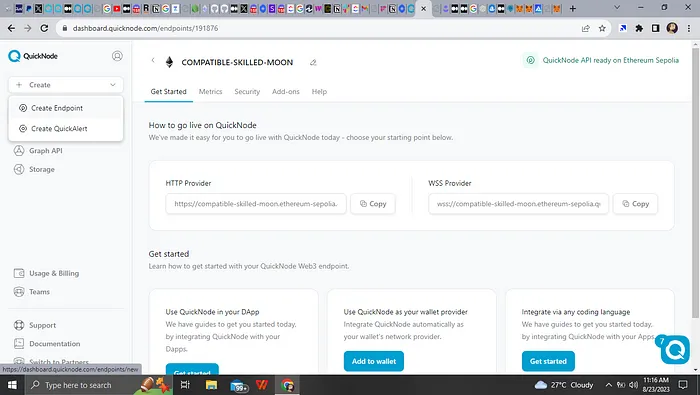This screenshot has width=700, height=395.
Task: Open the user account avatar icon
Action: click(x=117, y=56)
